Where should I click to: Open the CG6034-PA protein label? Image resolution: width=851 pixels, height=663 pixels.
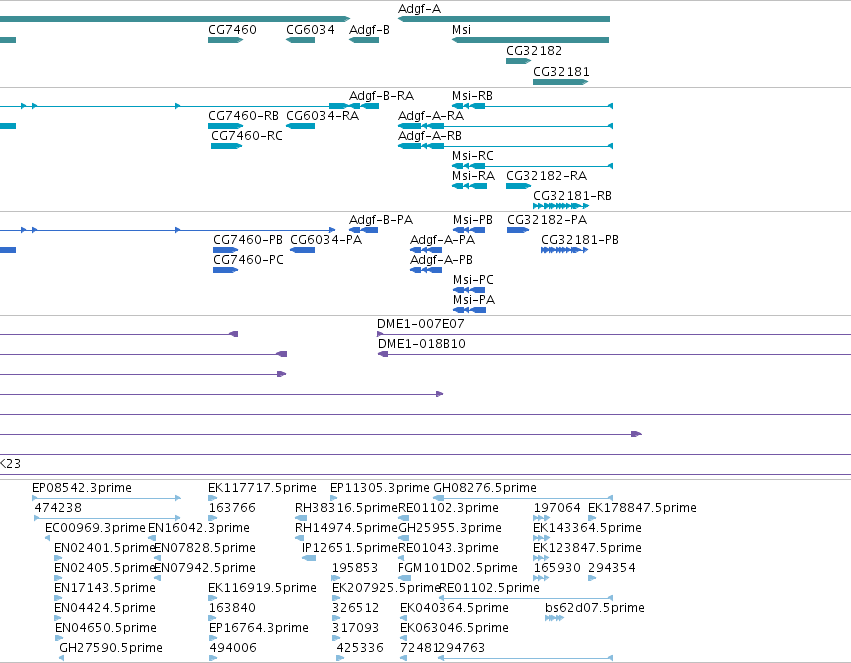[x=326, y=240]
